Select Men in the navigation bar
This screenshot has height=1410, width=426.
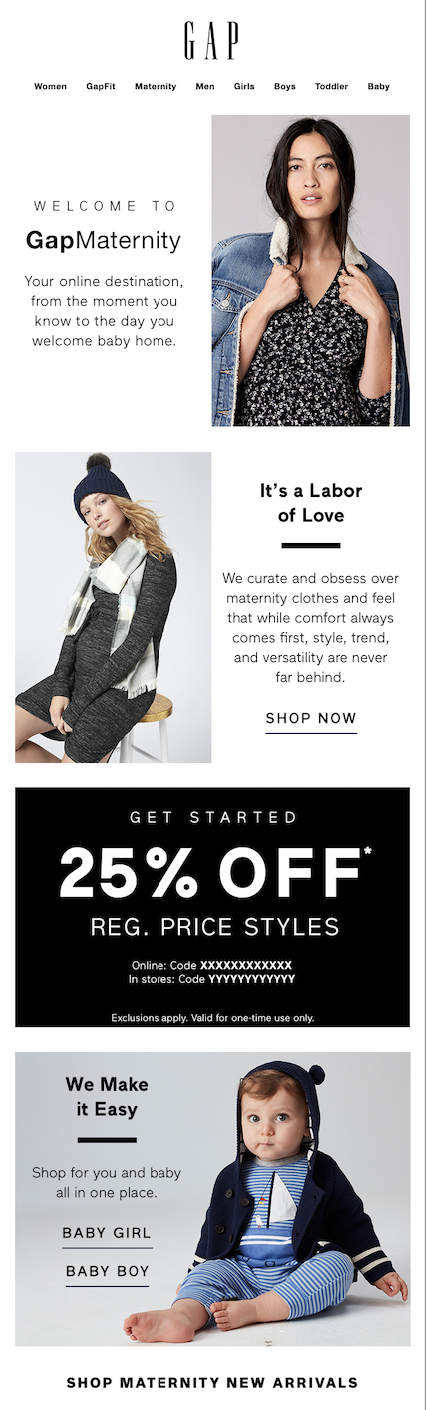pyautogui.click(x=205, y=87)
